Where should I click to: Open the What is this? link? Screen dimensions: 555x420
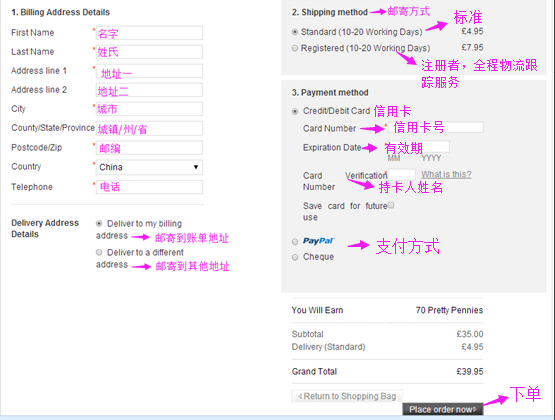coord(446,174)
